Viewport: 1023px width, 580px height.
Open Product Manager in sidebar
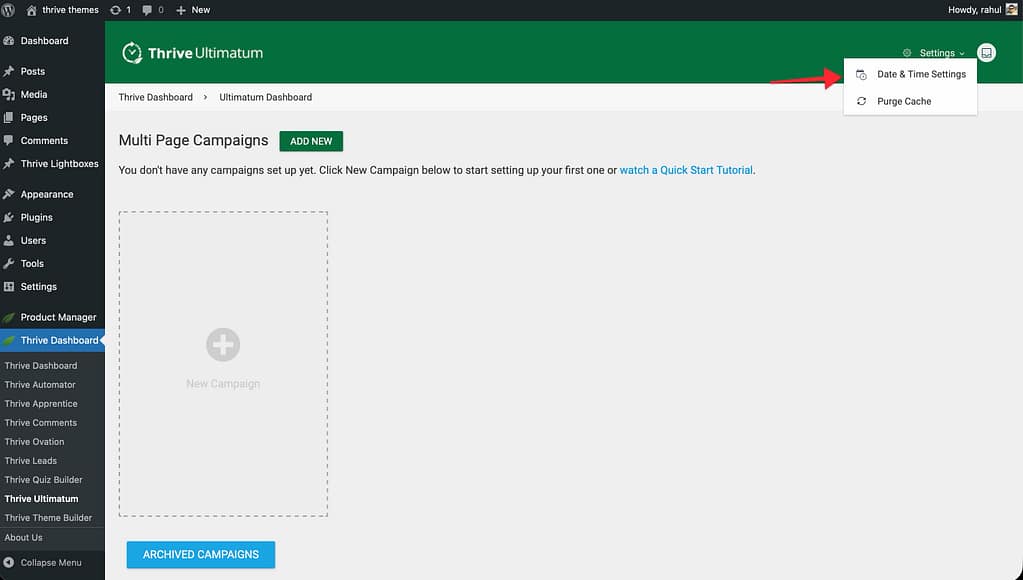click(x=58, y=317)
